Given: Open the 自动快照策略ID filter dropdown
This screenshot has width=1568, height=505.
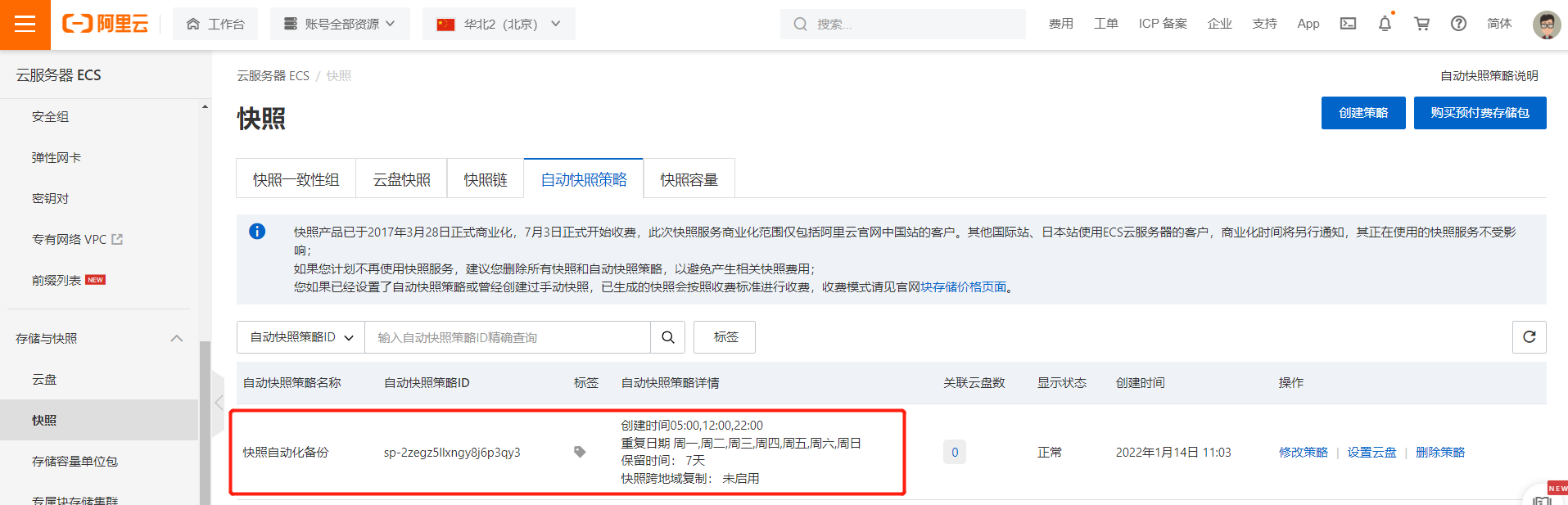Looking at the screenshot, I should point(300,337).
